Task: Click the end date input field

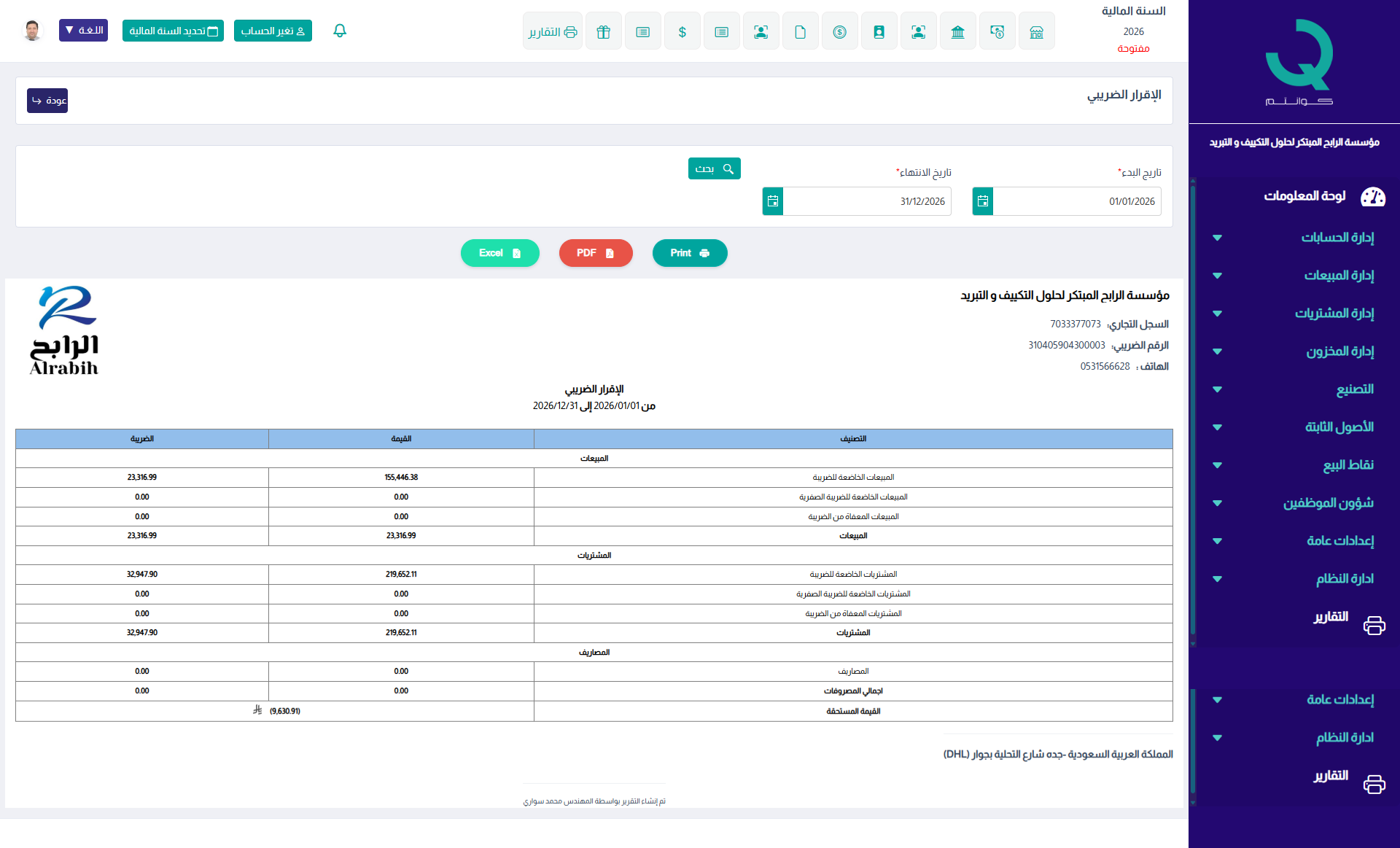Action: coord(866,201)
